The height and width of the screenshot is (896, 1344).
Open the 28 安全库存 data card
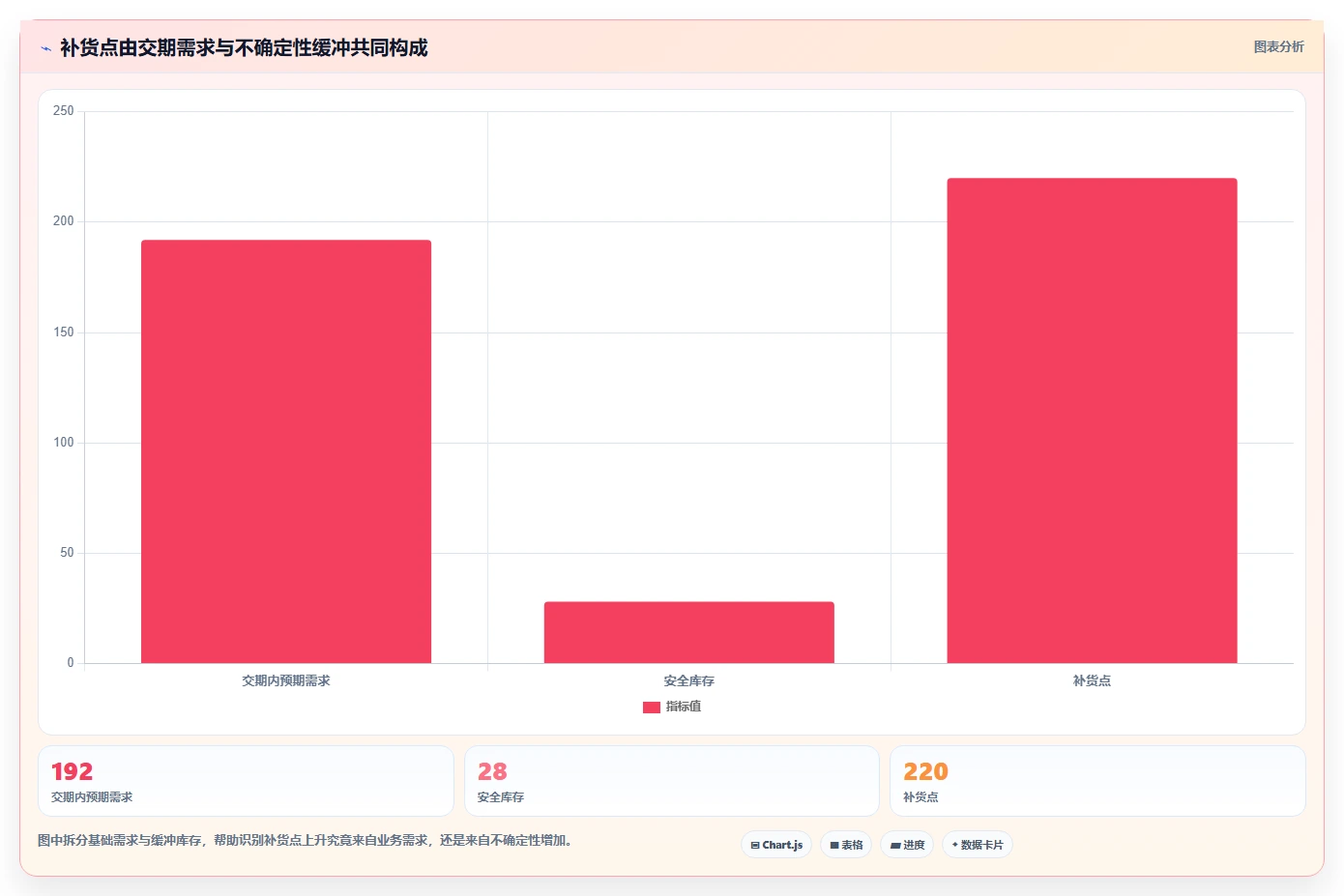pos(672,781)
